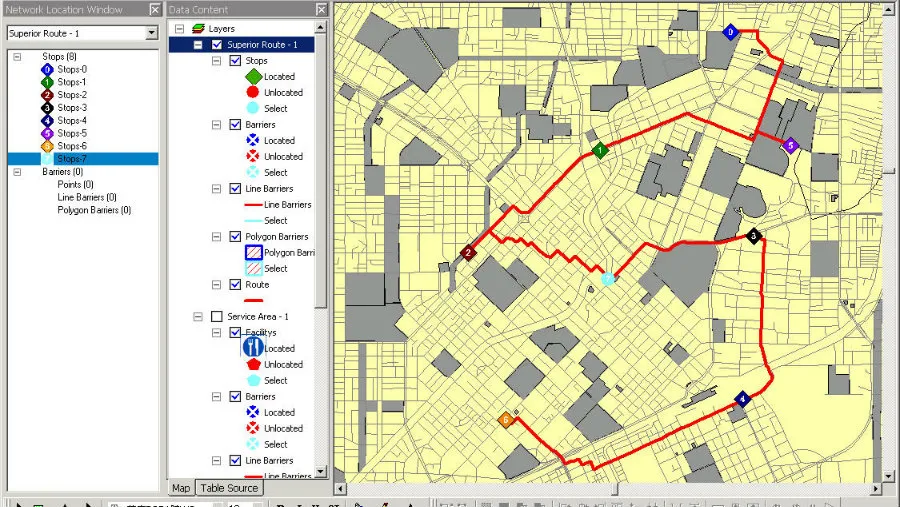Collapse the Service Area - 1 layer group

tap(199, 317)
